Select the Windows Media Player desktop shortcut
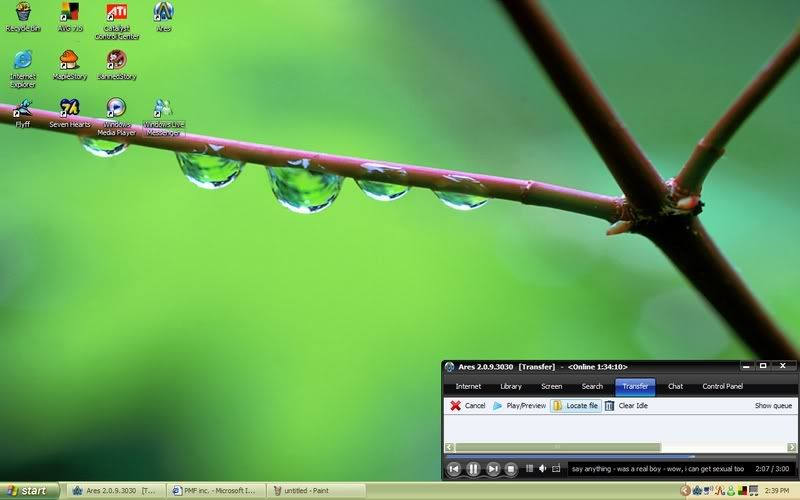The image size is (800, 500). [116, 112]
